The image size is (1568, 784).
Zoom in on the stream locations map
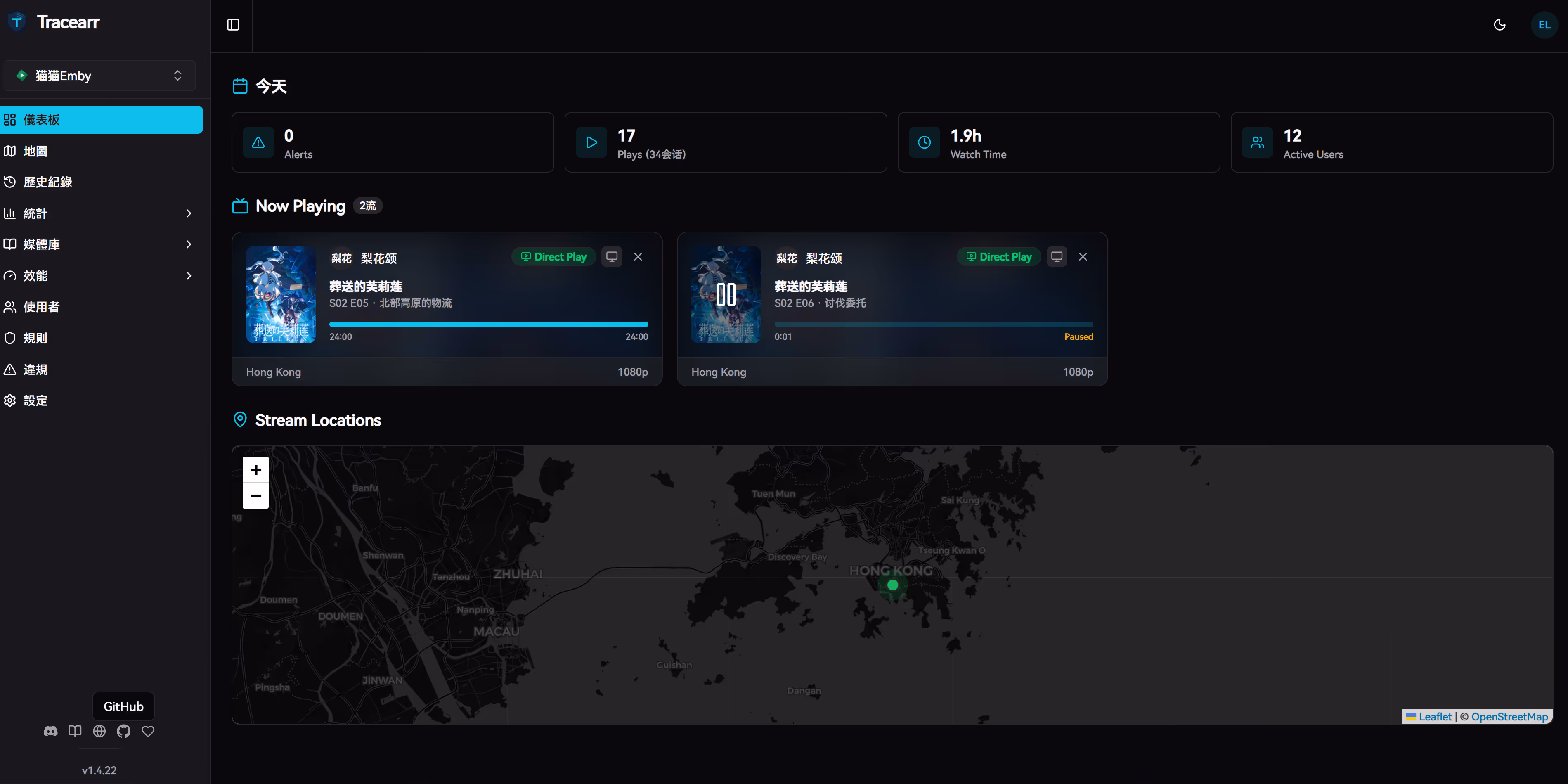click(255, 470)
